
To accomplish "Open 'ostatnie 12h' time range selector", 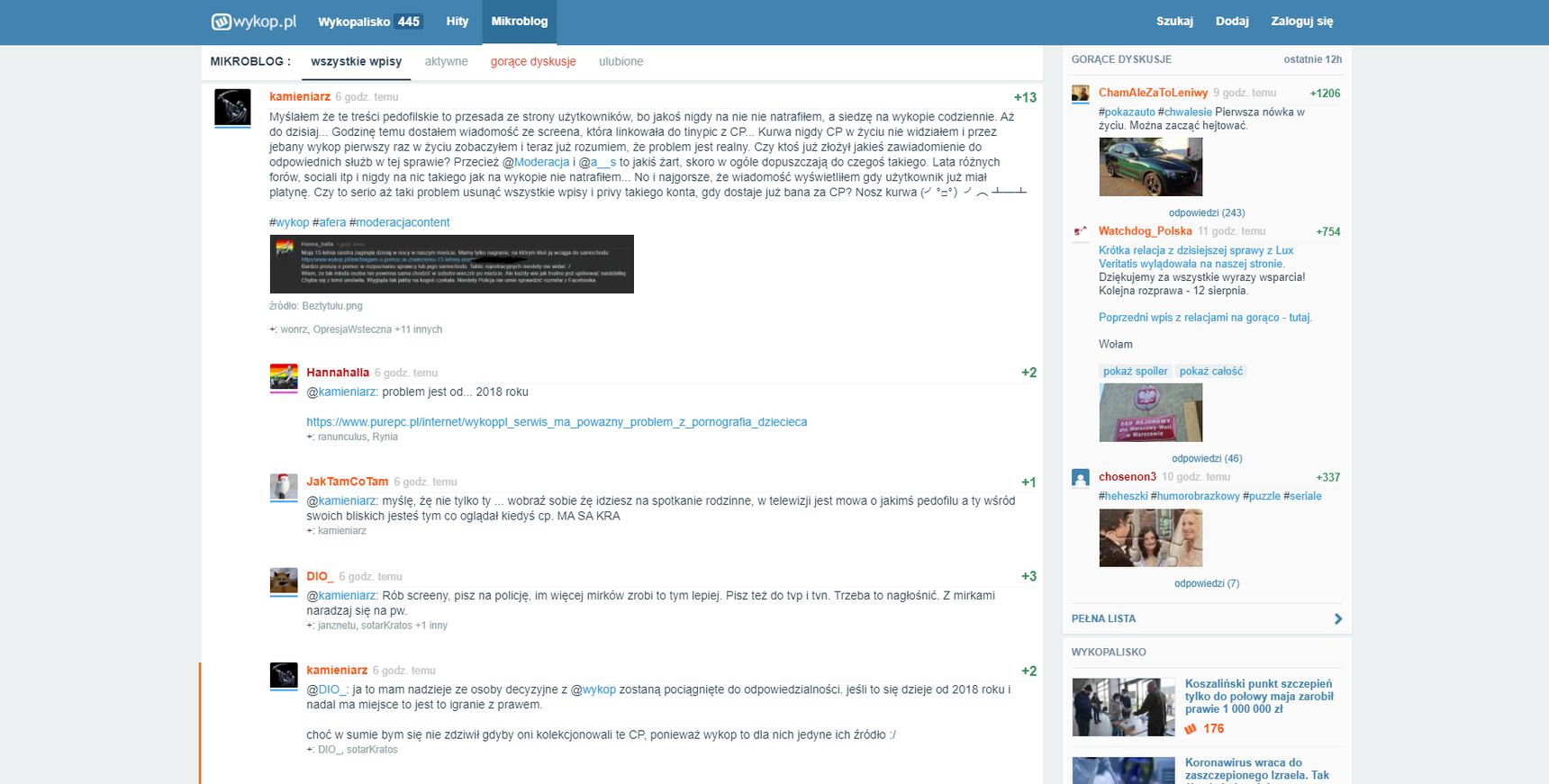I will point(1313,59).
